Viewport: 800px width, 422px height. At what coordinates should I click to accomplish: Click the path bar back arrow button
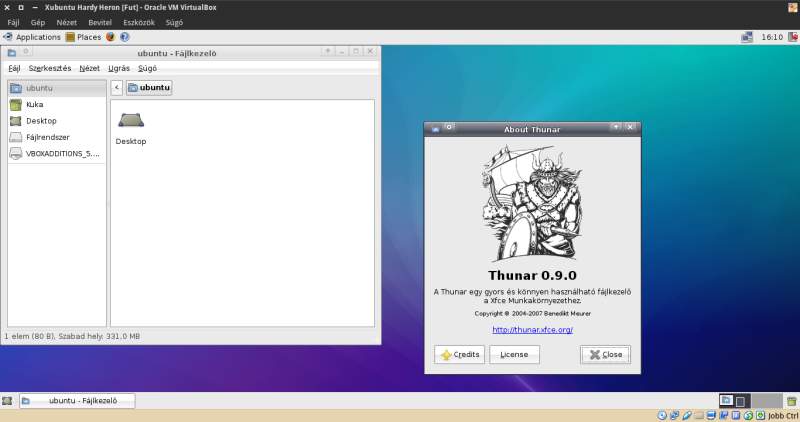coord(116,88)
